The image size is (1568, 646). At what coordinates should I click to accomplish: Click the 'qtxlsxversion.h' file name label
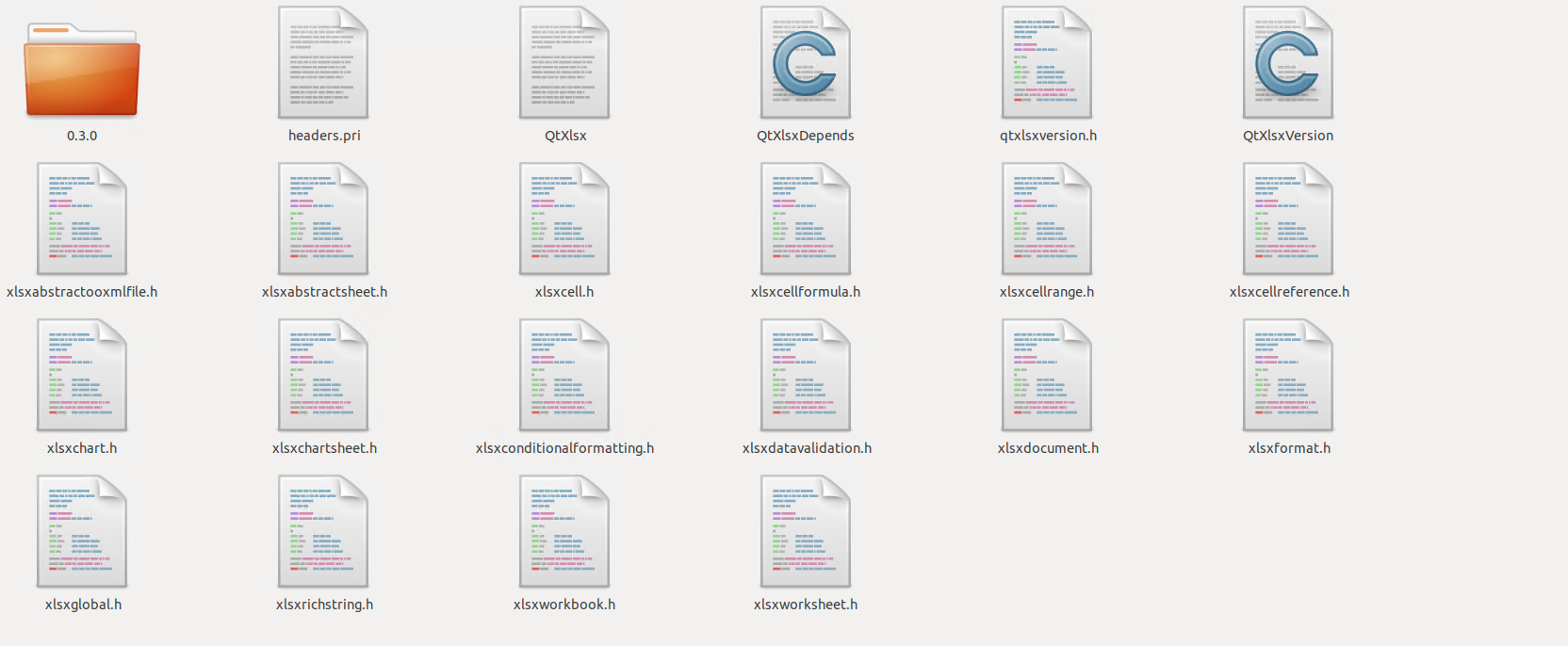tap(1048, 136)
